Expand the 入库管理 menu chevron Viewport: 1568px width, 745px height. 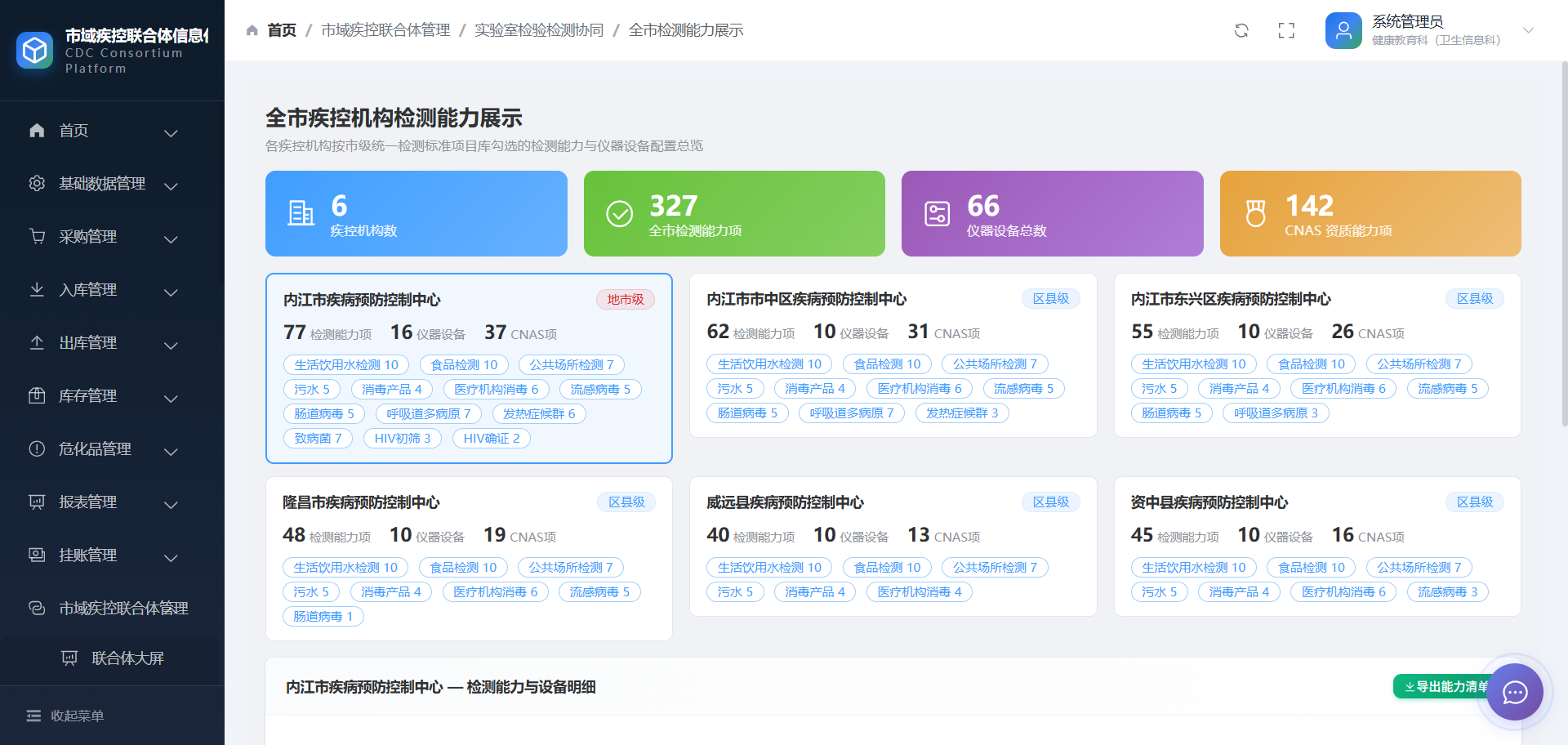tap(171, 292)
